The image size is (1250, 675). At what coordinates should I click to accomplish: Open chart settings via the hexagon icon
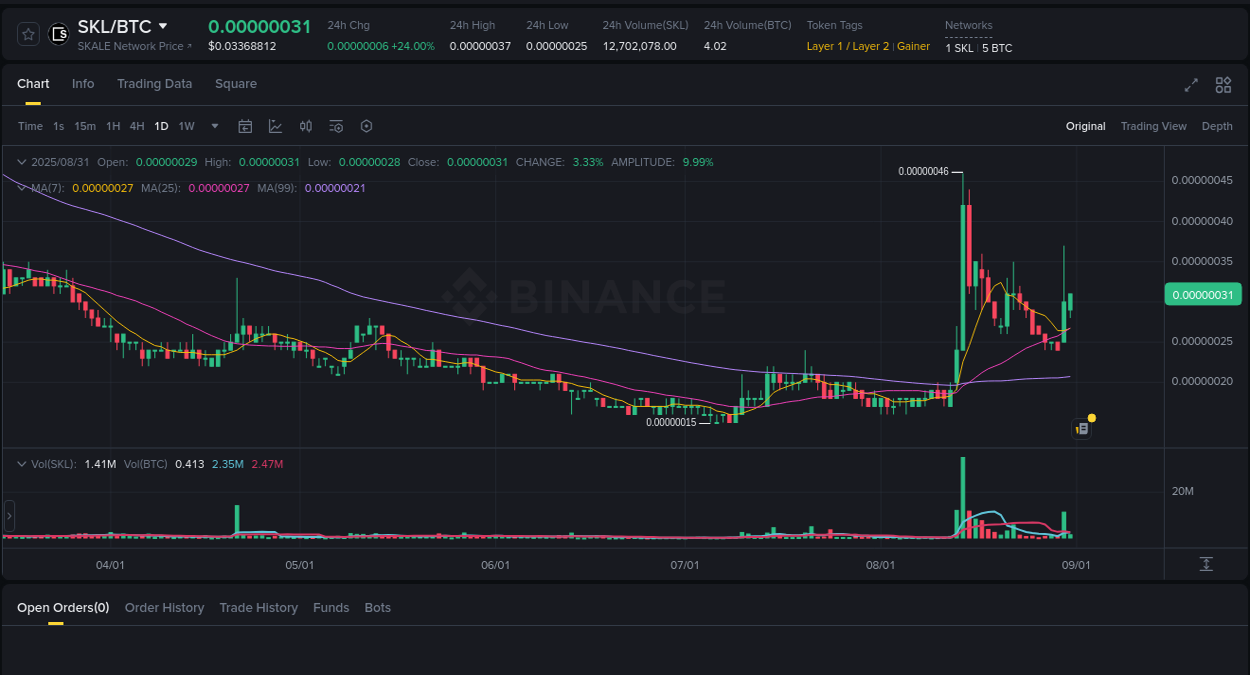366,126
